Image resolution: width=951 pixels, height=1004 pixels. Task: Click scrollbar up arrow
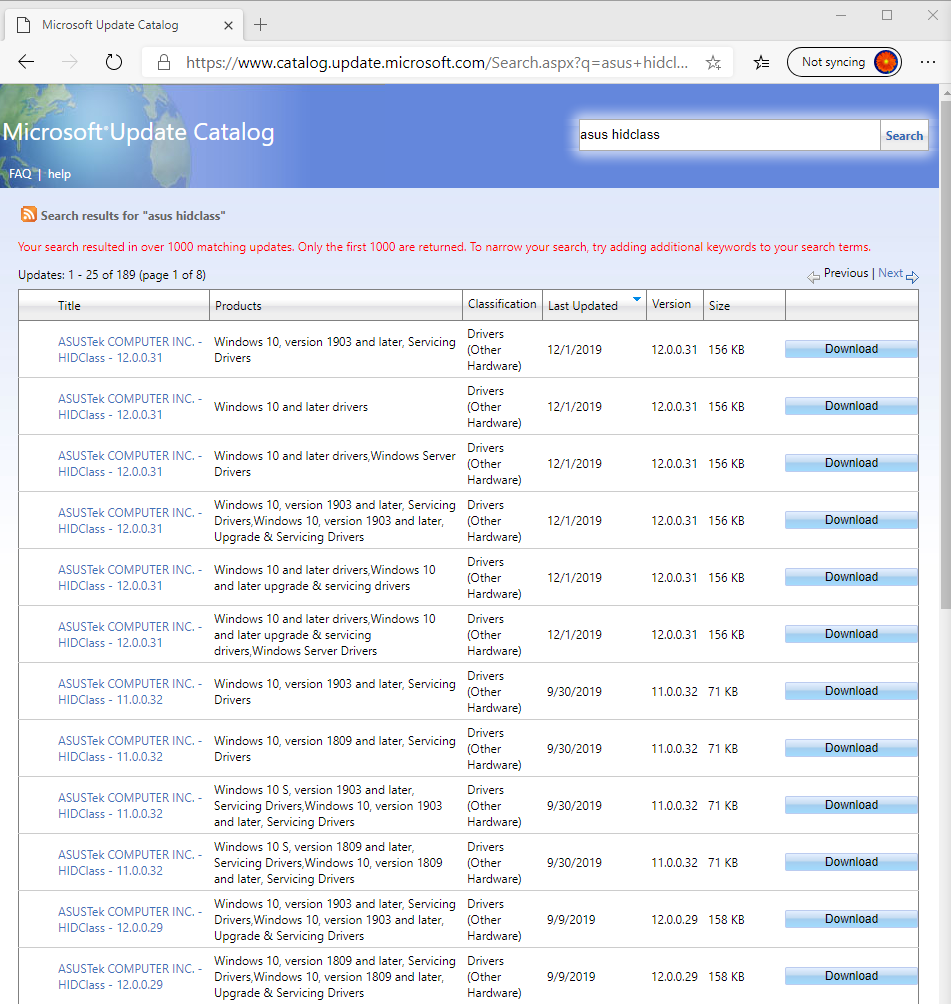tap(945, 92)
